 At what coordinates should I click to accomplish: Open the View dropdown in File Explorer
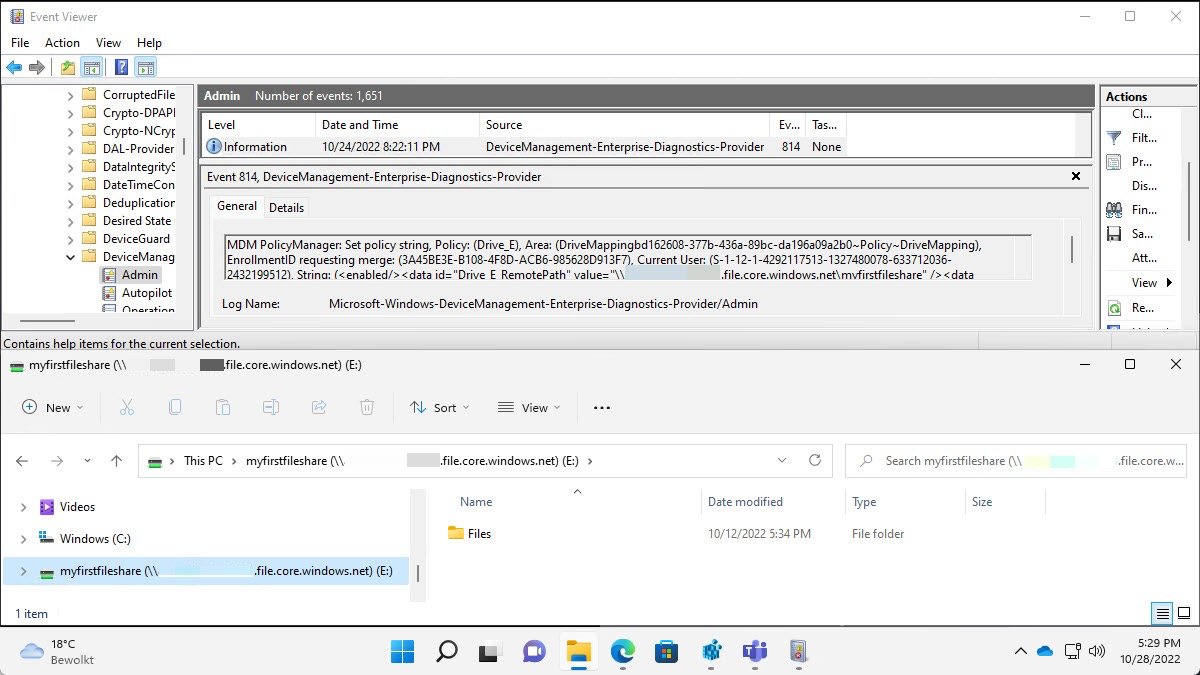coord(529,407)
